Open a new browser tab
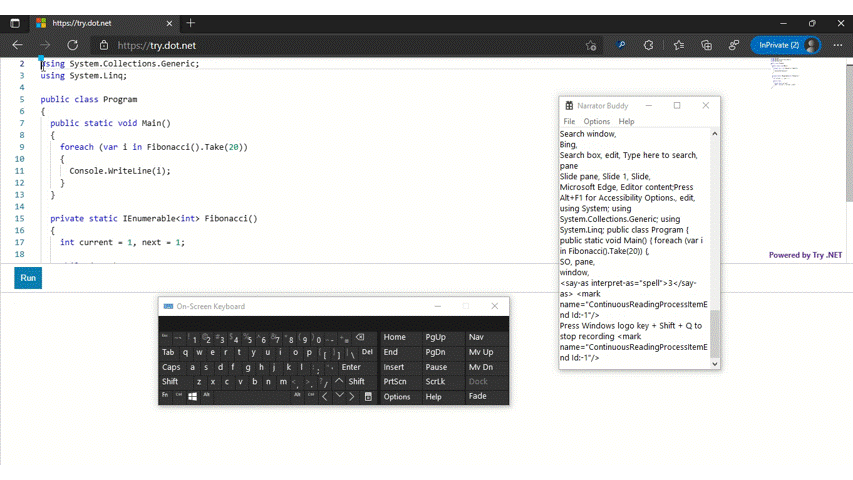The height and width of the screenshot is (480, 853). point(190,23)
